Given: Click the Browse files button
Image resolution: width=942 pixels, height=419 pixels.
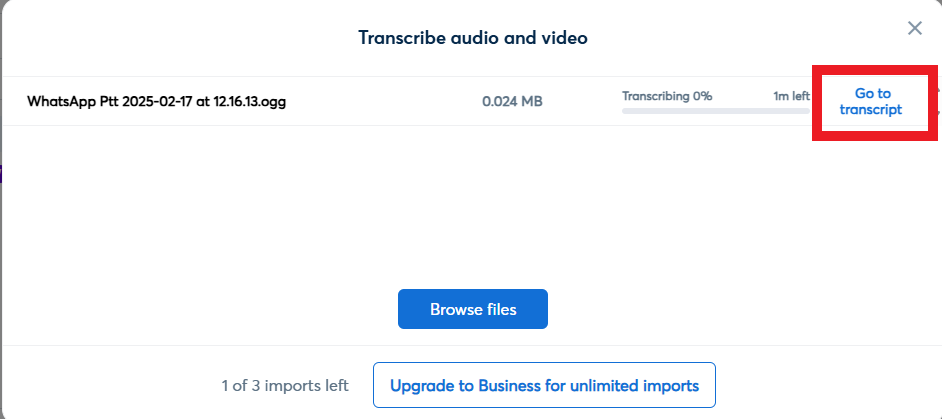Looking at the screenshot, I should 473,309.
